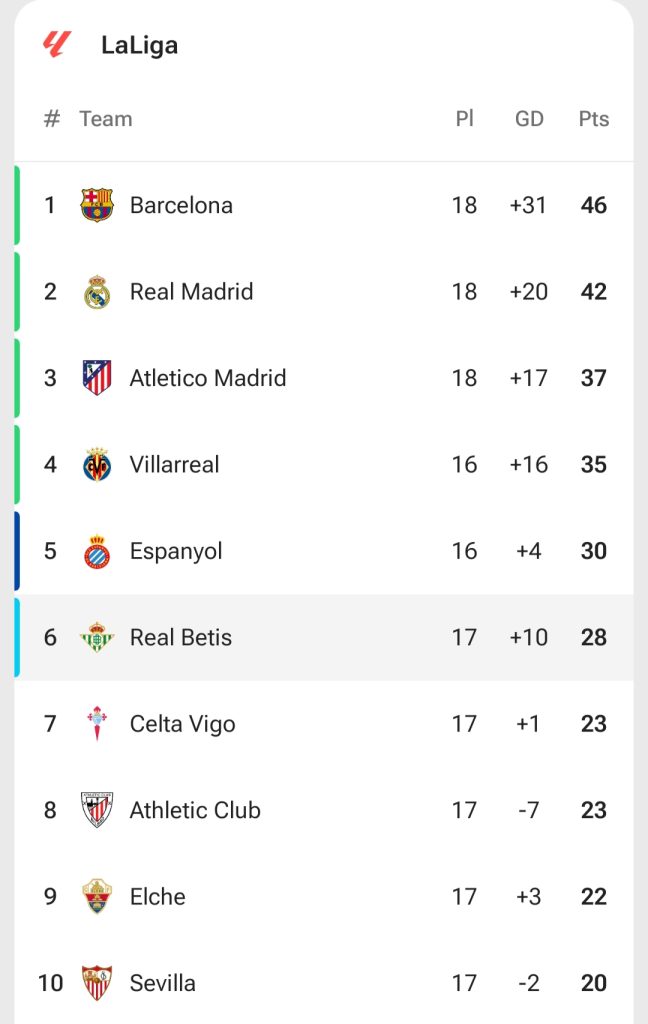
Task: Click the Barcelona club crest
Action: pyautogui.click(x=97, y=205)
